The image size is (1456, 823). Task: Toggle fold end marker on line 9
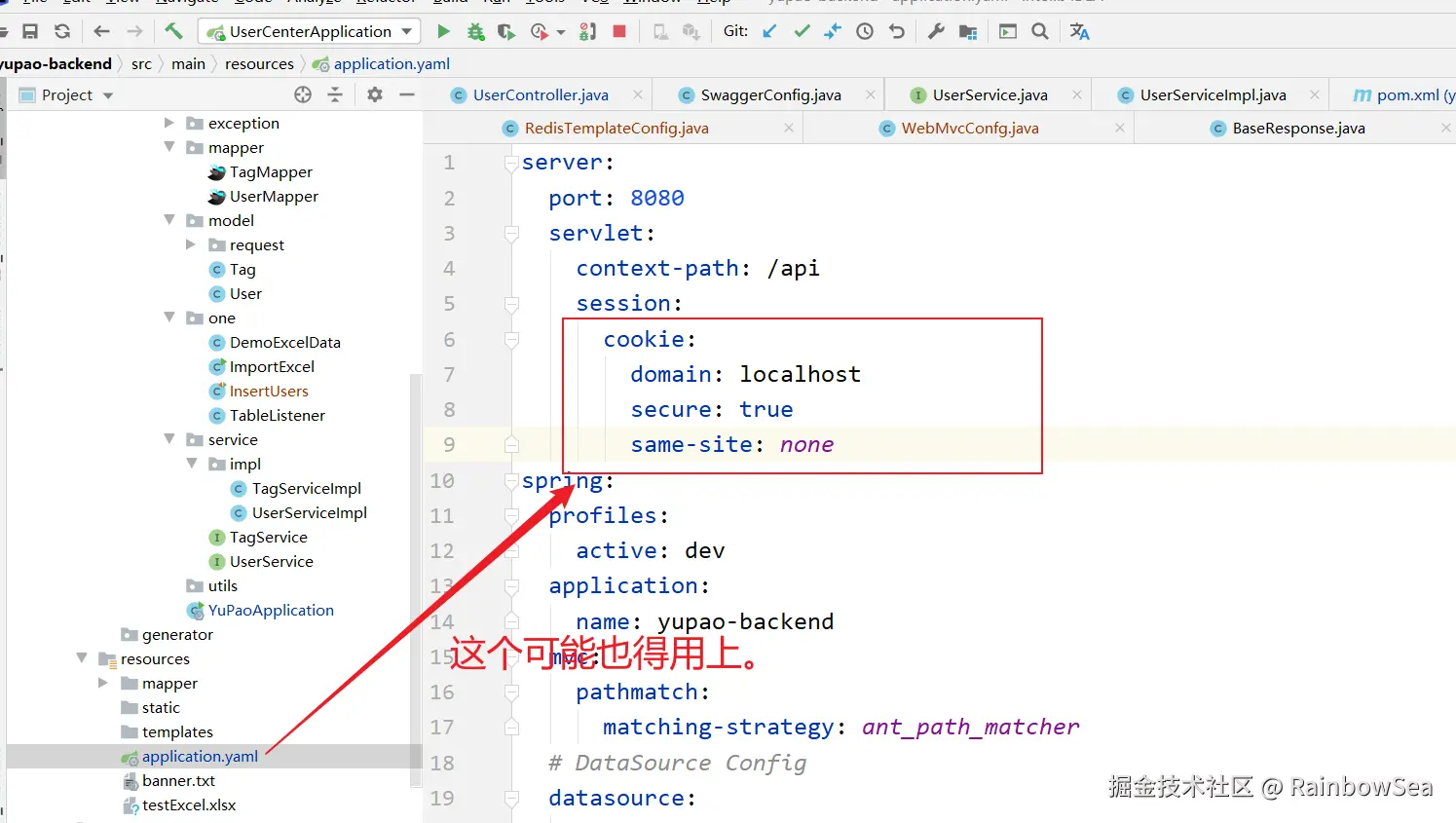(511, 445)
